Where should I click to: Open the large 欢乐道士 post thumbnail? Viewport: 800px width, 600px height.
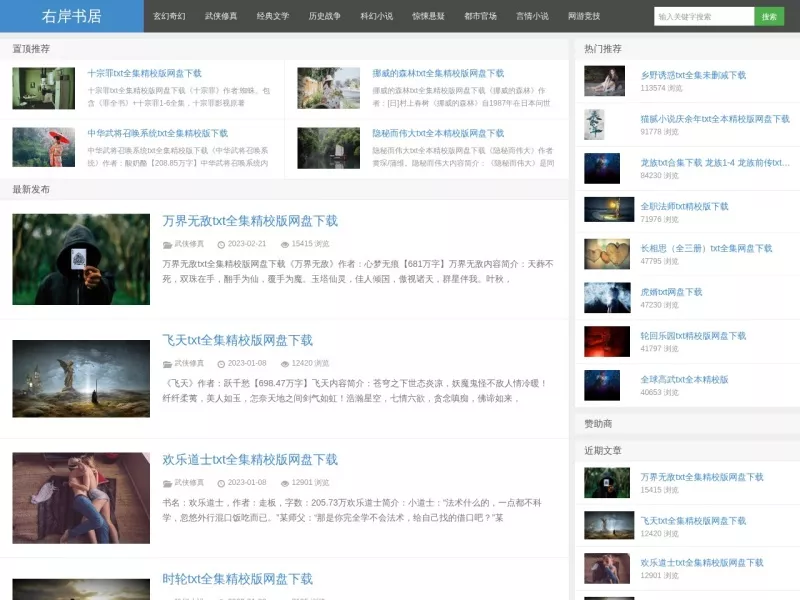[81, 498]
